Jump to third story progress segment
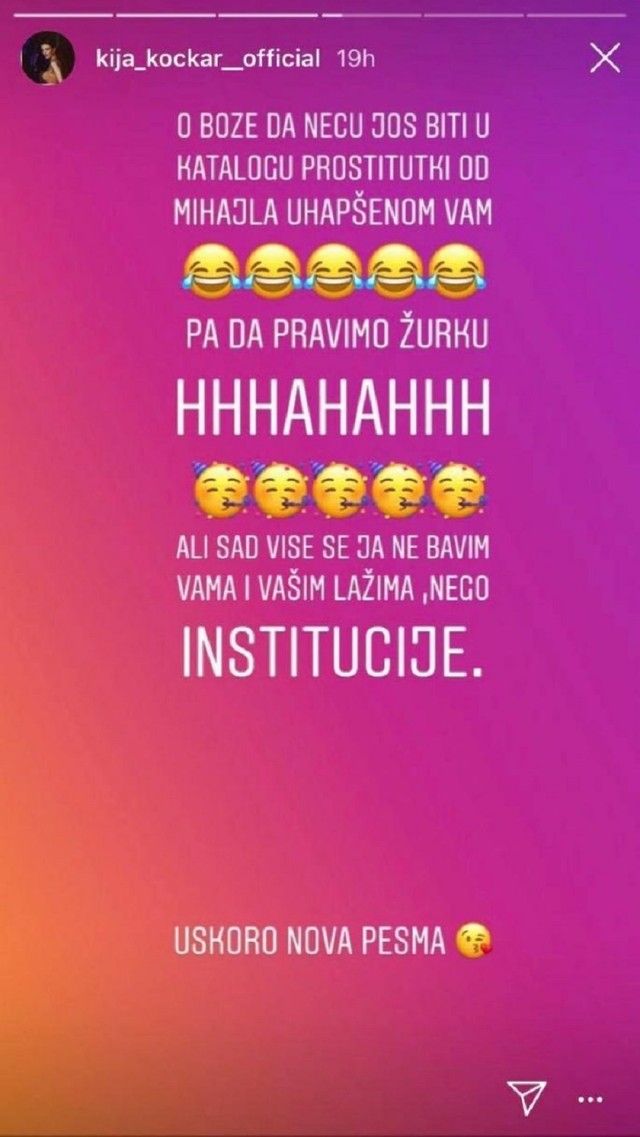This screenshot has height=1137, width=640. [x=269, y=15]
